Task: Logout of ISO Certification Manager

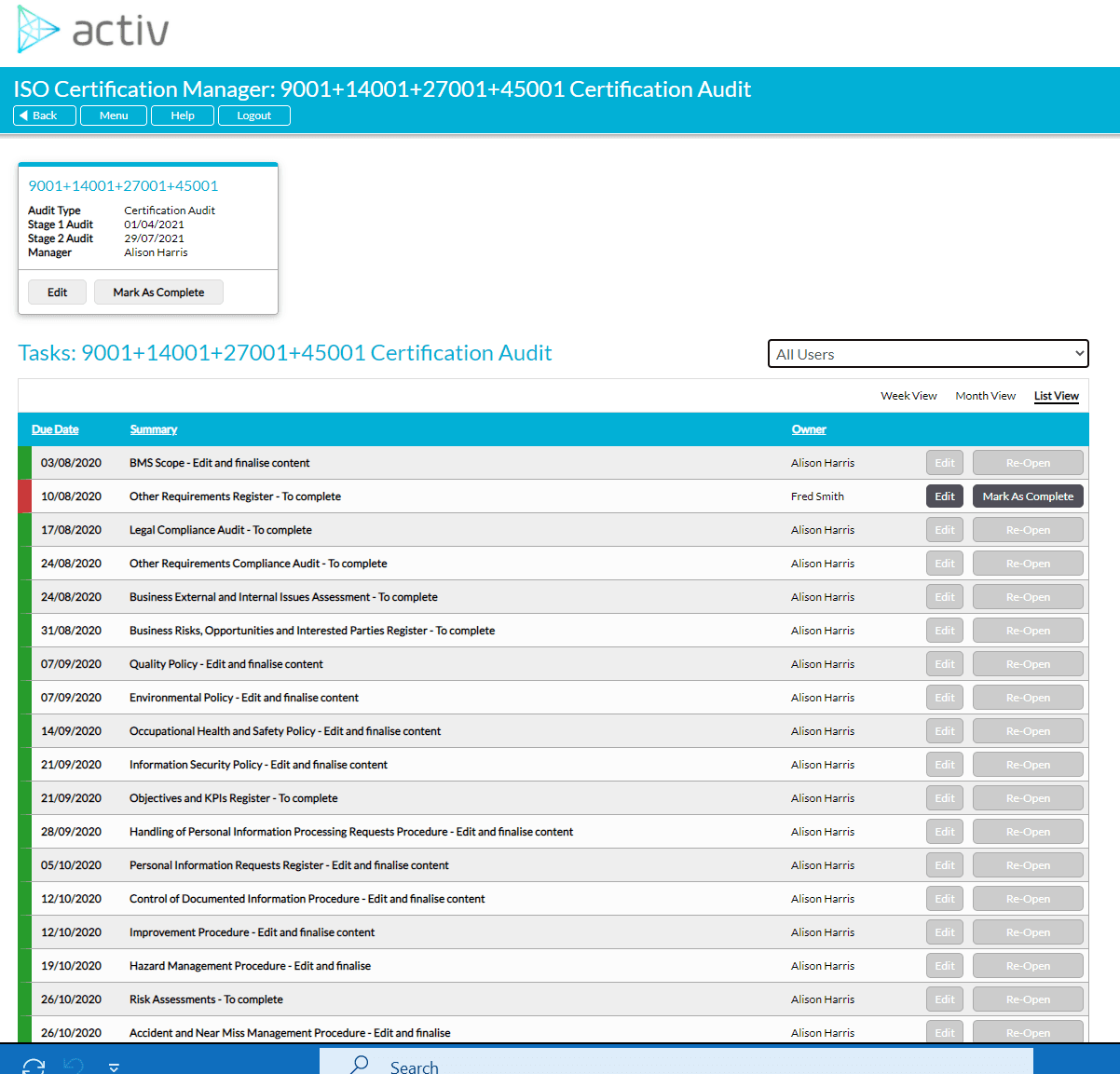Action: (x=253, y=115)
